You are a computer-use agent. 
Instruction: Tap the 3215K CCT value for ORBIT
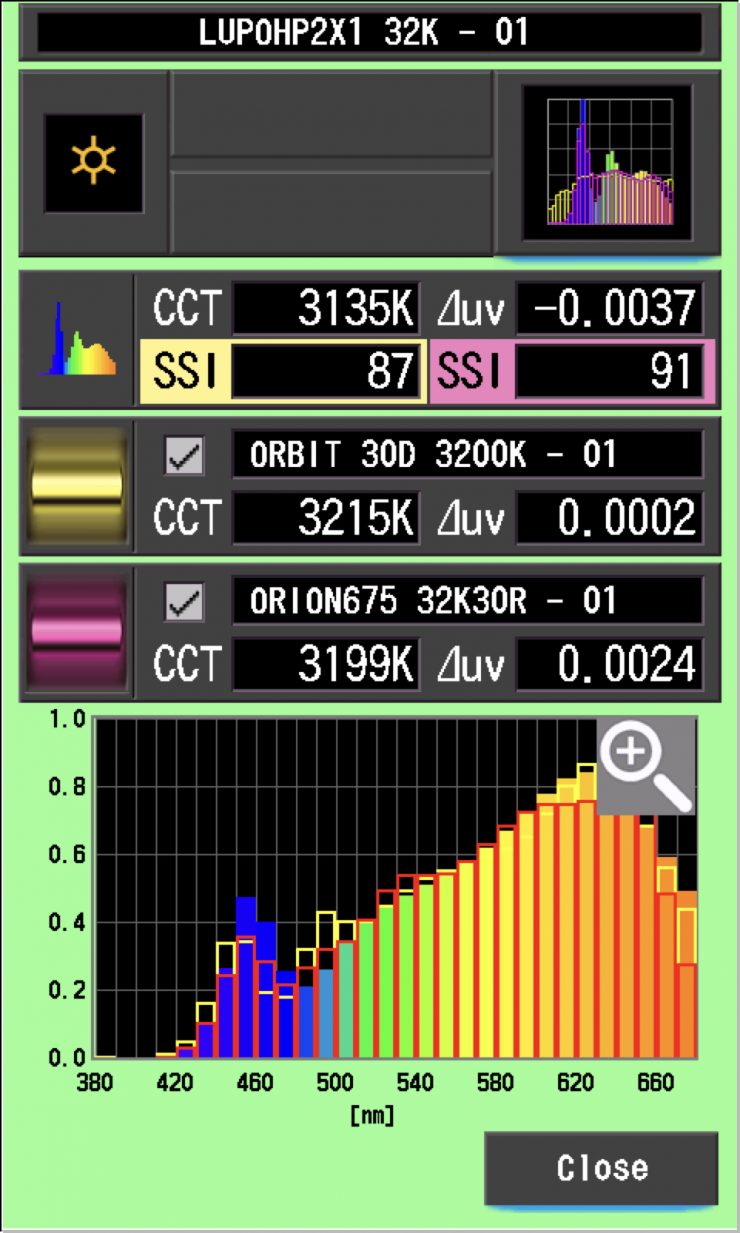(x=325, y=518)
